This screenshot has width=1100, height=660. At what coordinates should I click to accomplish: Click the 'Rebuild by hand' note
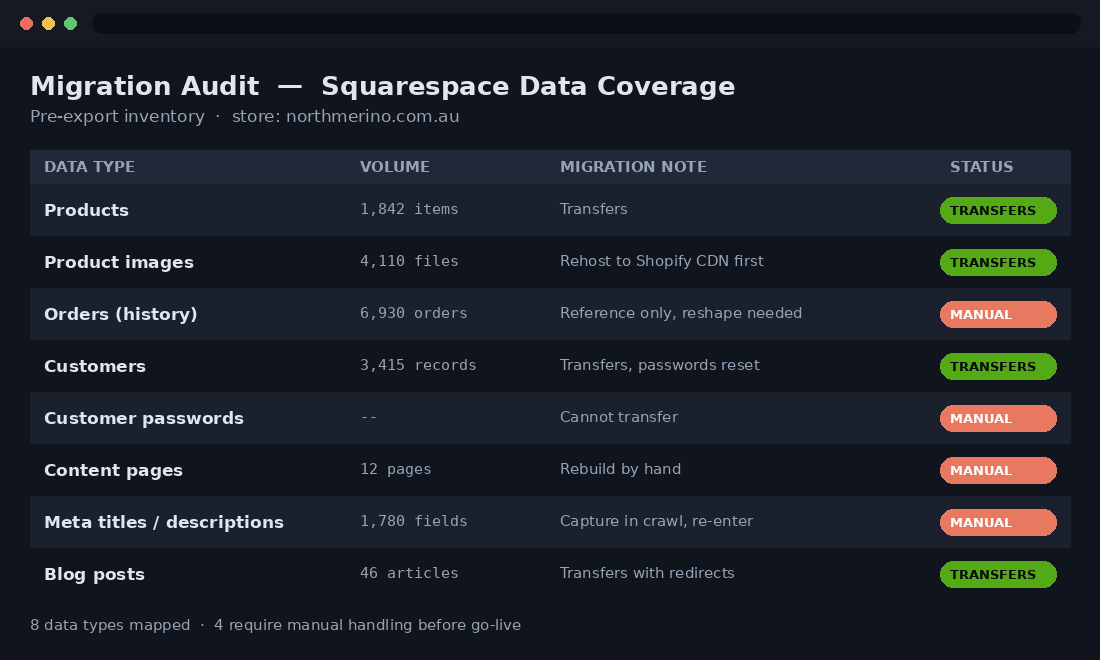coord(620,469)
